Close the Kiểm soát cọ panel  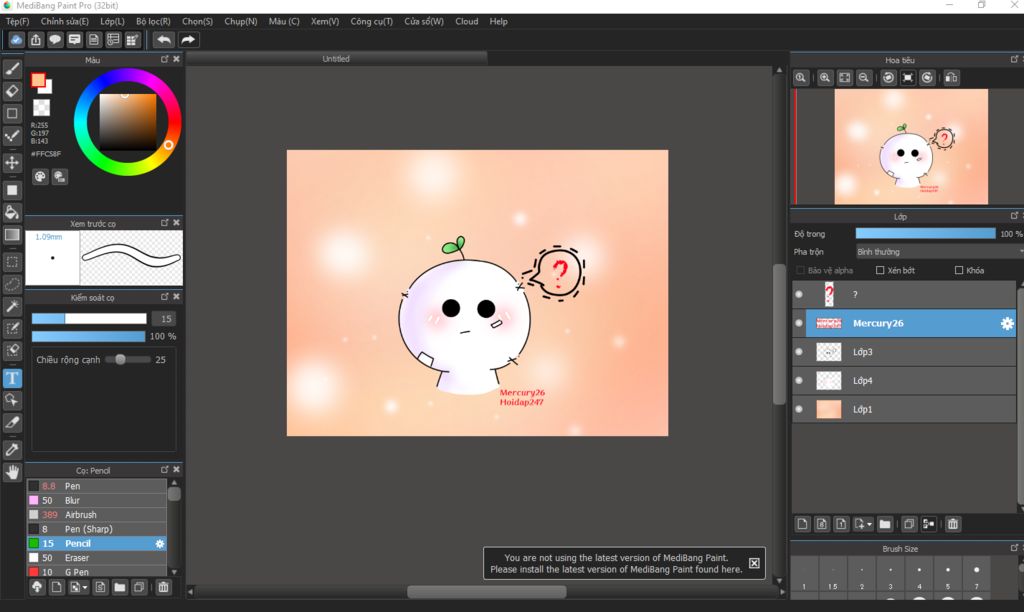176,297
